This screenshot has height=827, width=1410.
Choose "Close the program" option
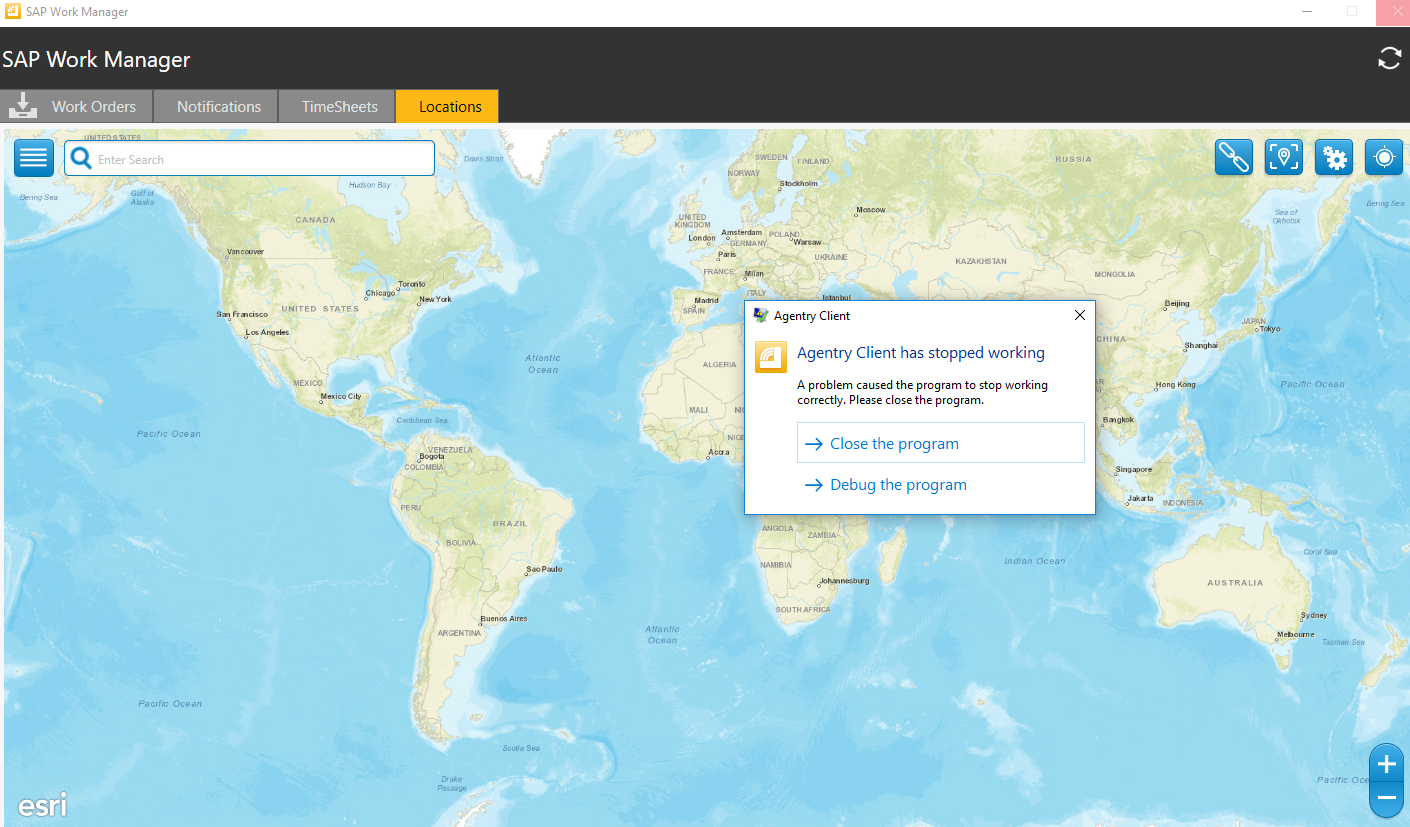pyautogui.click(x=941, y=443)
